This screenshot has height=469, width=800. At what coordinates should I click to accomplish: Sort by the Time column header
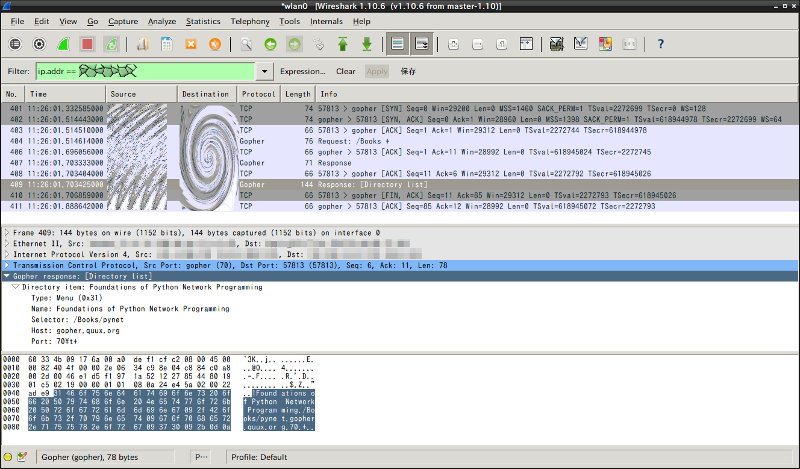(65, 94)
